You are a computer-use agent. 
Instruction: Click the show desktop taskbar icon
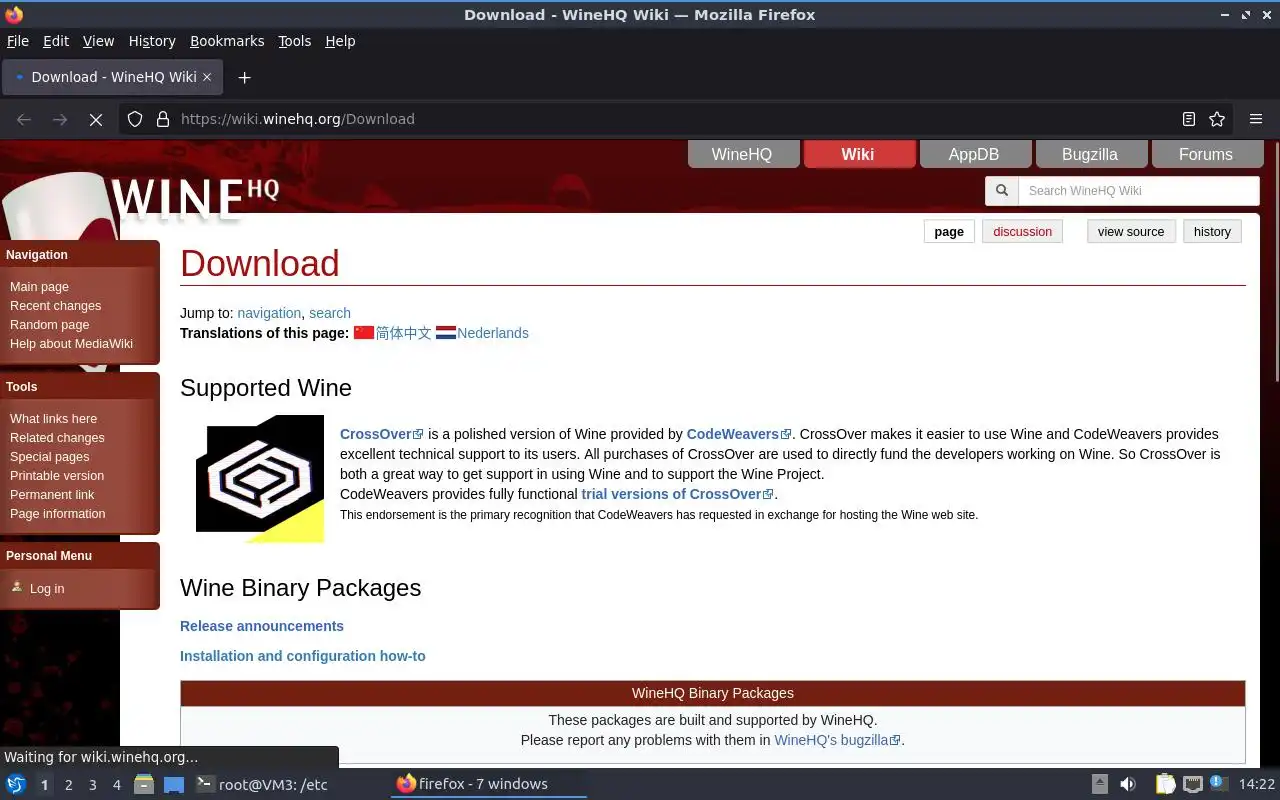point(174,784)
